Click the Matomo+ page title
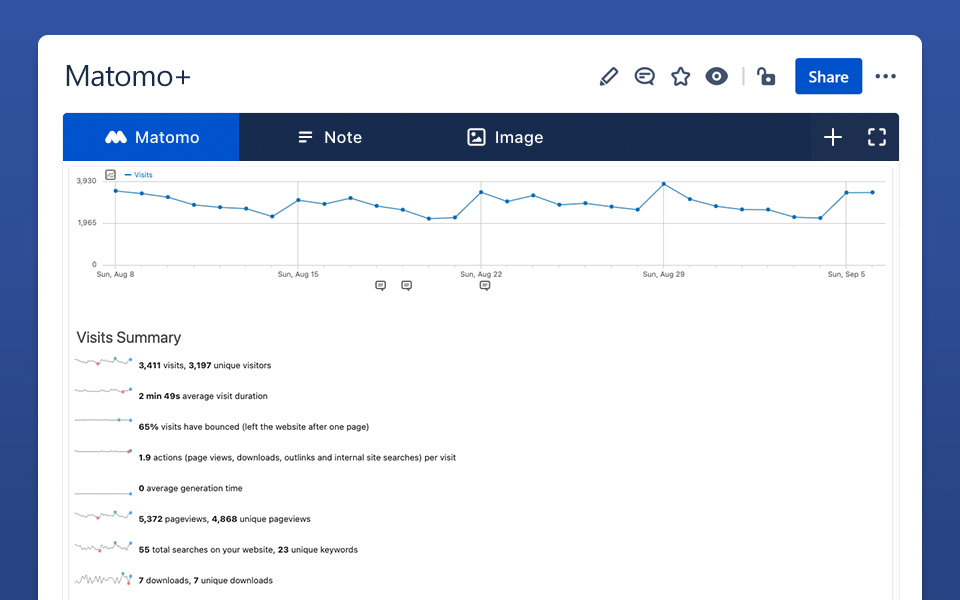The image size is (960, 600). tap(128, 77)
